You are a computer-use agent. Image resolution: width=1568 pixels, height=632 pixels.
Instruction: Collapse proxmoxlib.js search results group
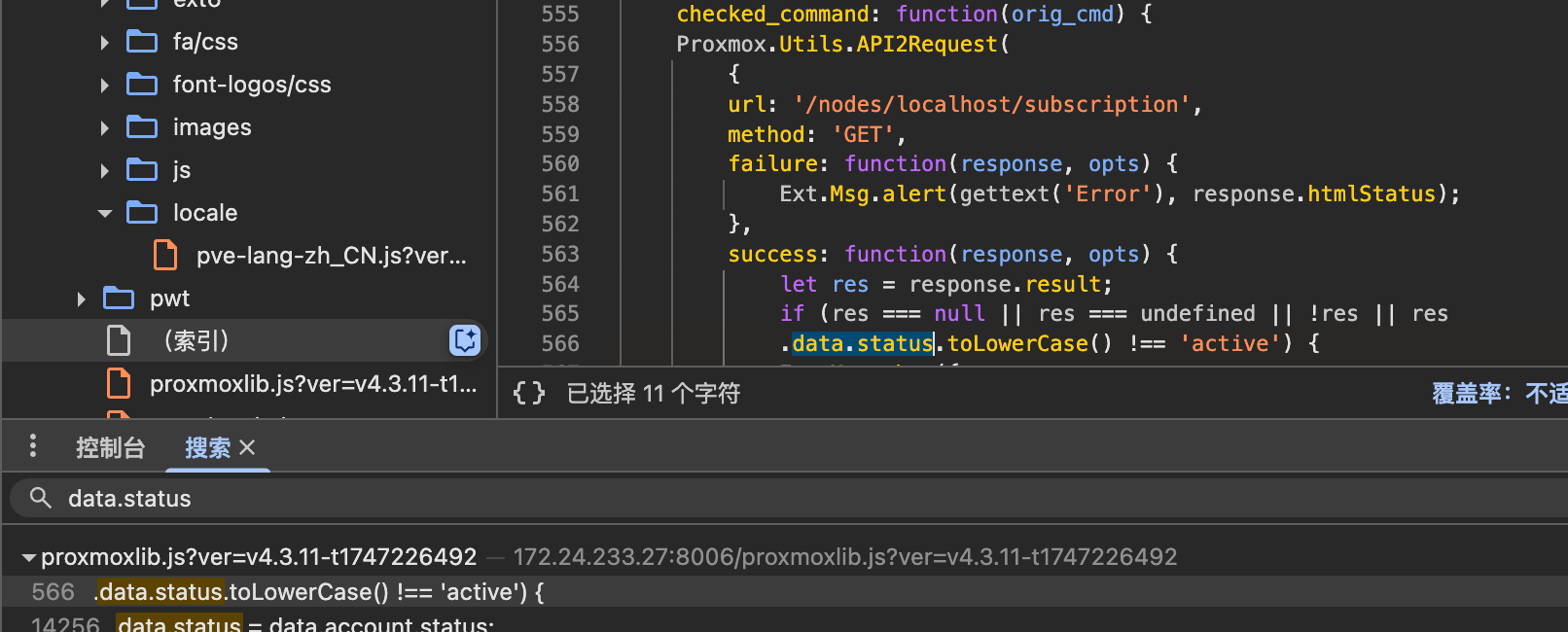pos(28,557)
